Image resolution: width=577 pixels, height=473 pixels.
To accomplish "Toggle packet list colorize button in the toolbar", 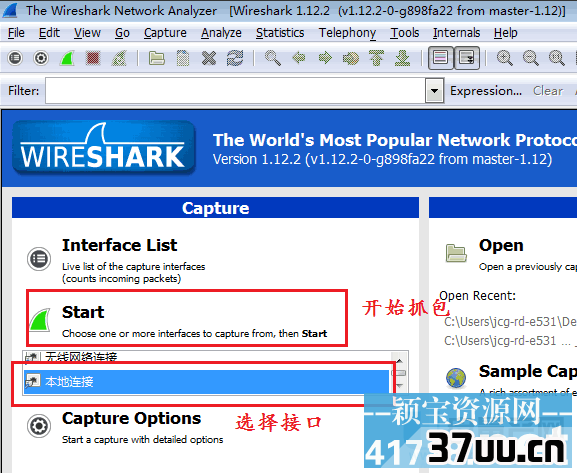I will 440,58.
